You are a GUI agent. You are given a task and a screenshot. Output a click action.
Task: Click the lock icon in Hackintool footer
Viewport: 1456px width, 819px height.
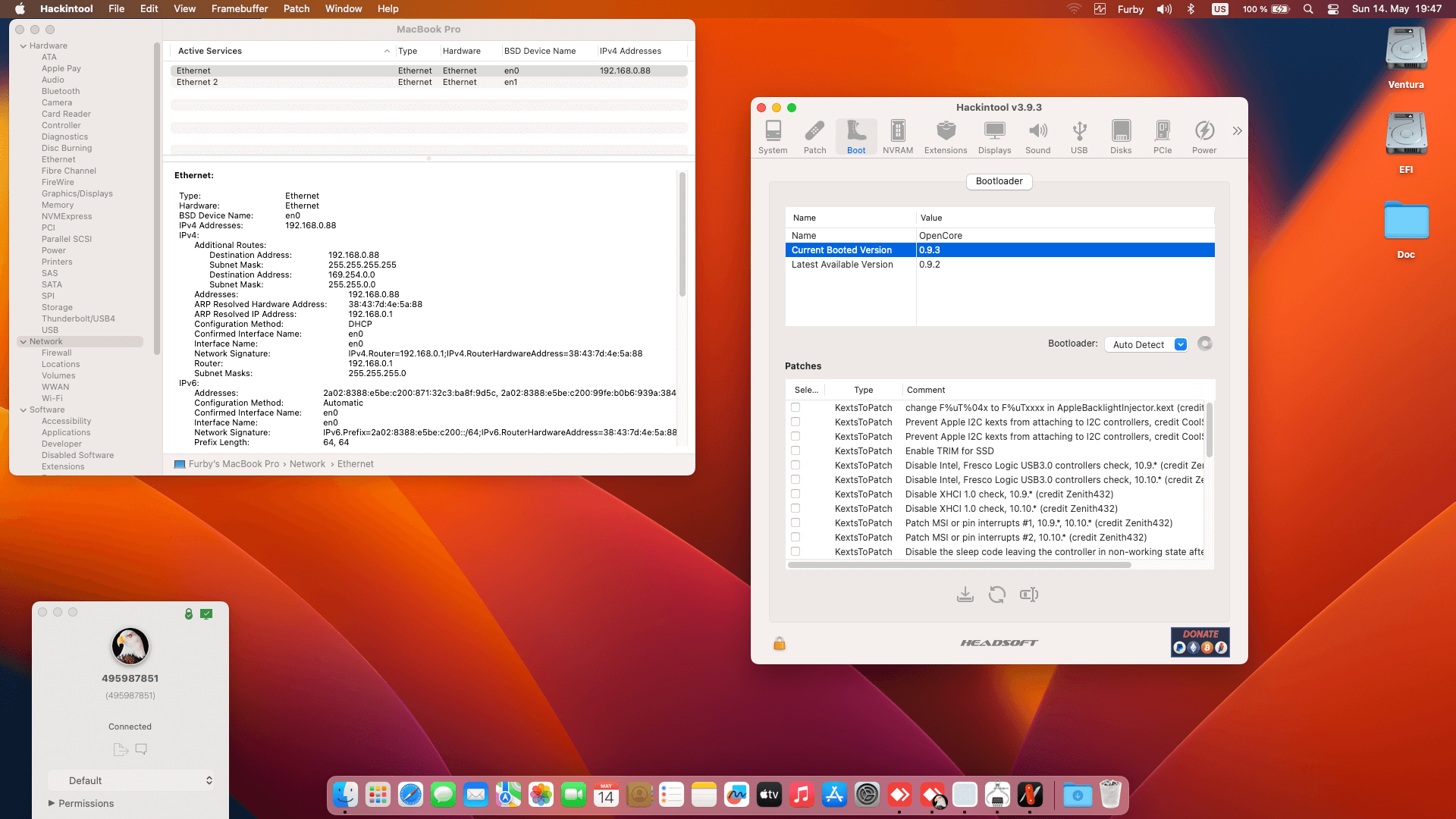click(779, 644)
